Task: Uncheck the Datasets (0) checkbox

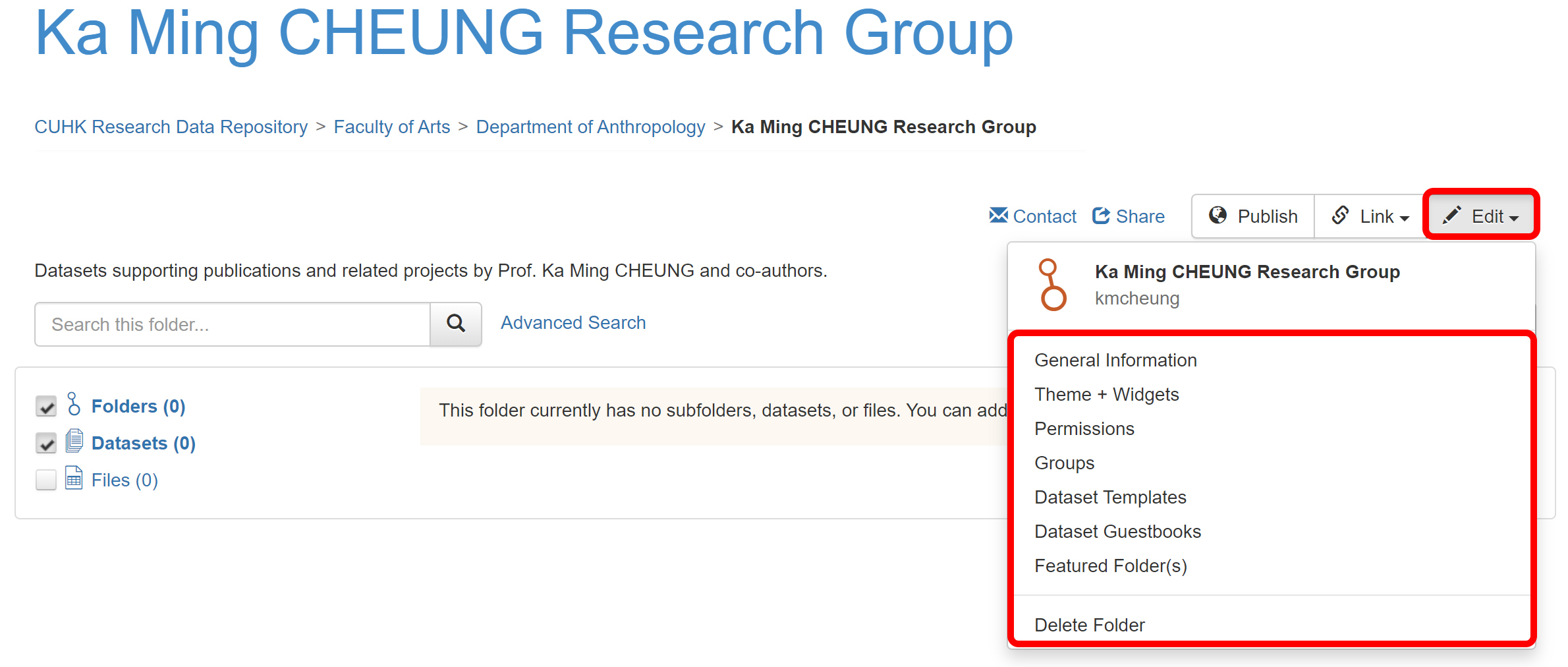Action: click(x=46, y=443)
